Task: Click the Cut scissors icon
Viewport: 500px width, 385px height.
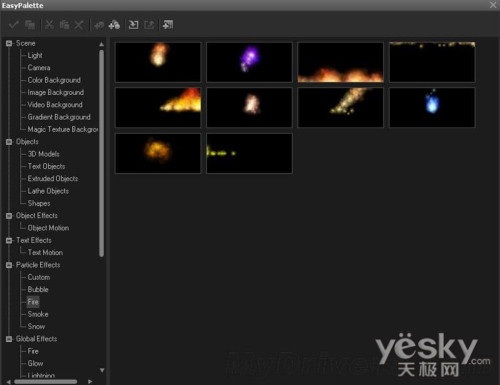Action: (49, 25)
